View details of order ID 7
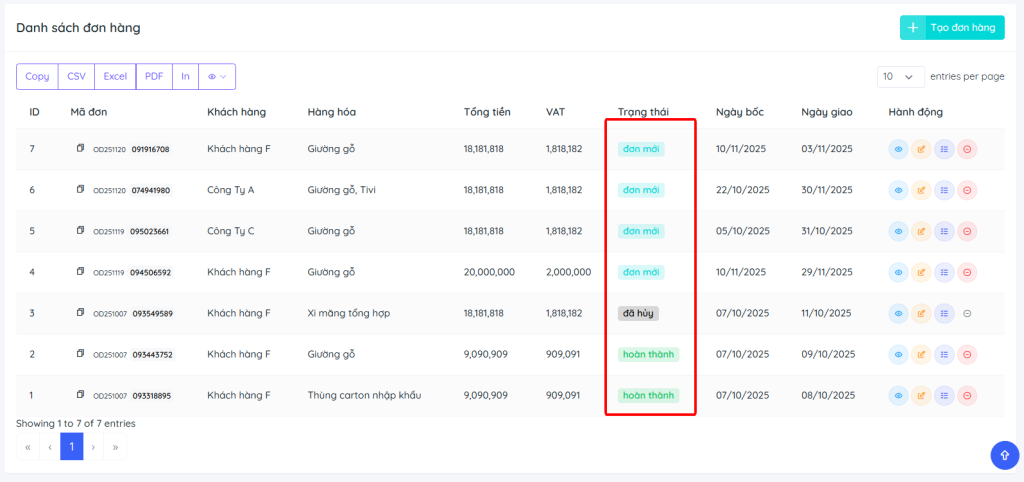 pyautogui.click(x=898, y=149)
